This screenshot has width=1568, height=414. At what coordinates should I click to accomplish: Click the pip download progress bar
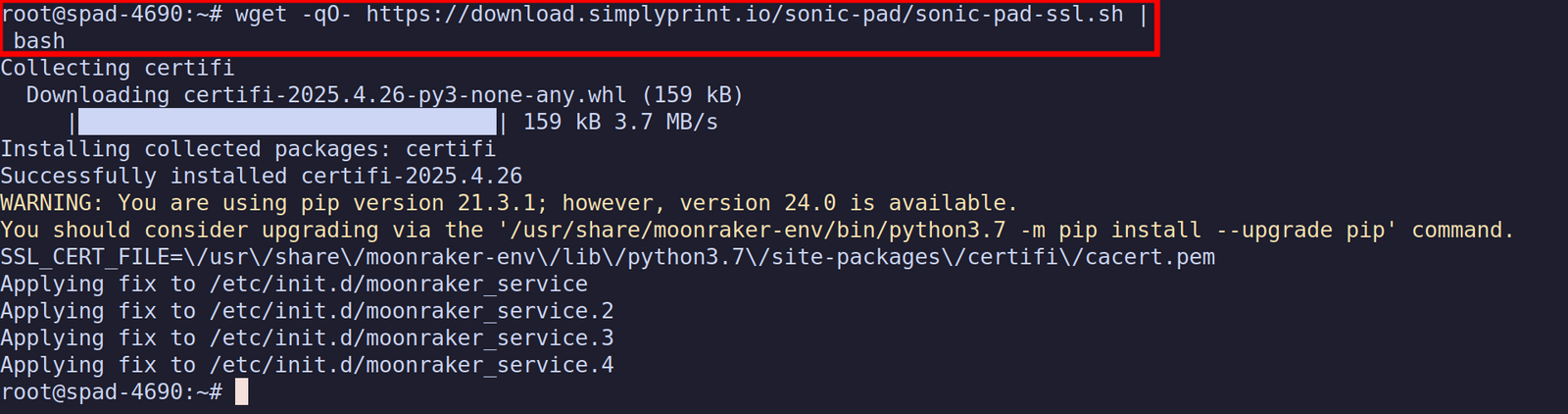tap(286, 122)
